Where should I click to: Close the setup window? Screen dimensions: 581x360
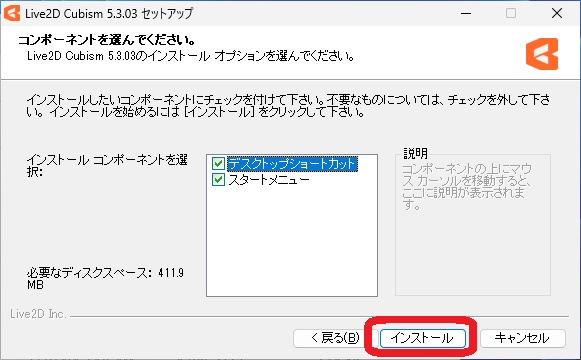click(x=557, y=13)
